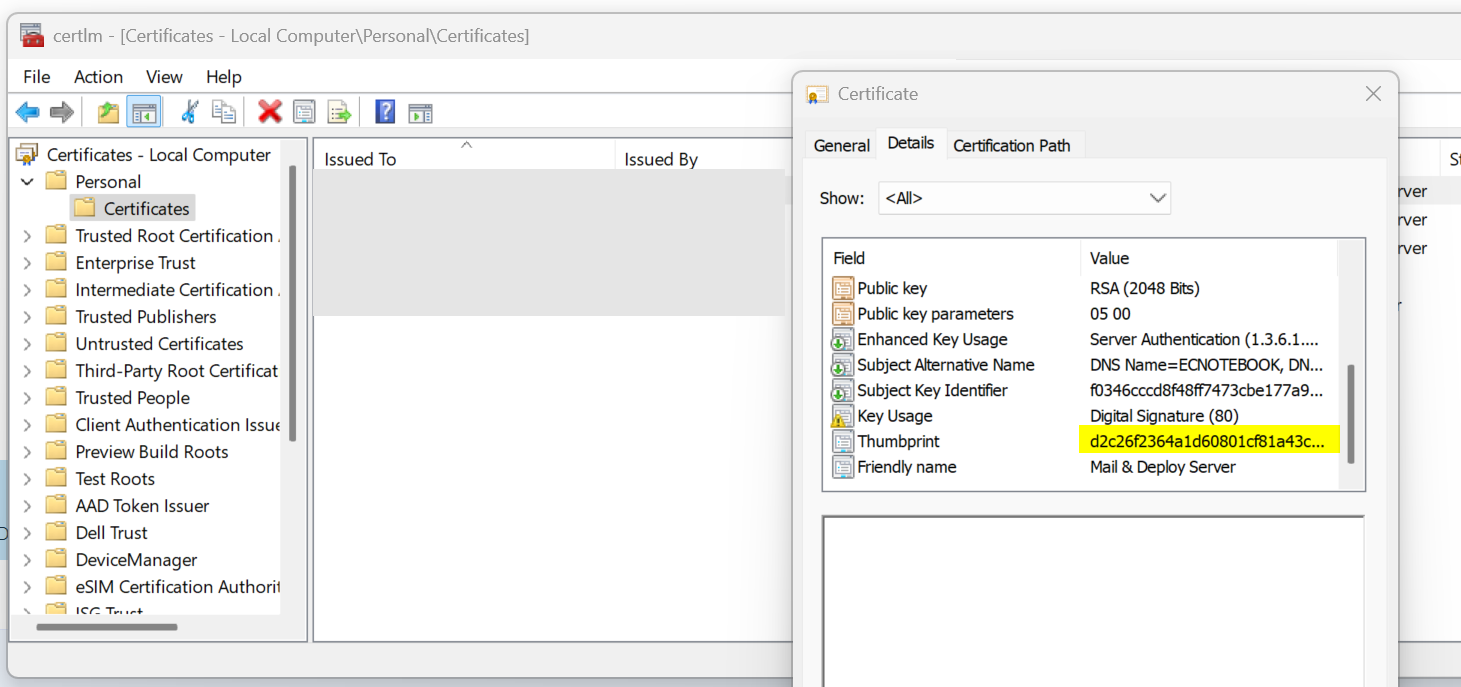Image resolution: width=1461 pixels, height=687 pixels.
Task: Close the Certificate dialog
Action: pyautogui.click(x=1373, y=94)
